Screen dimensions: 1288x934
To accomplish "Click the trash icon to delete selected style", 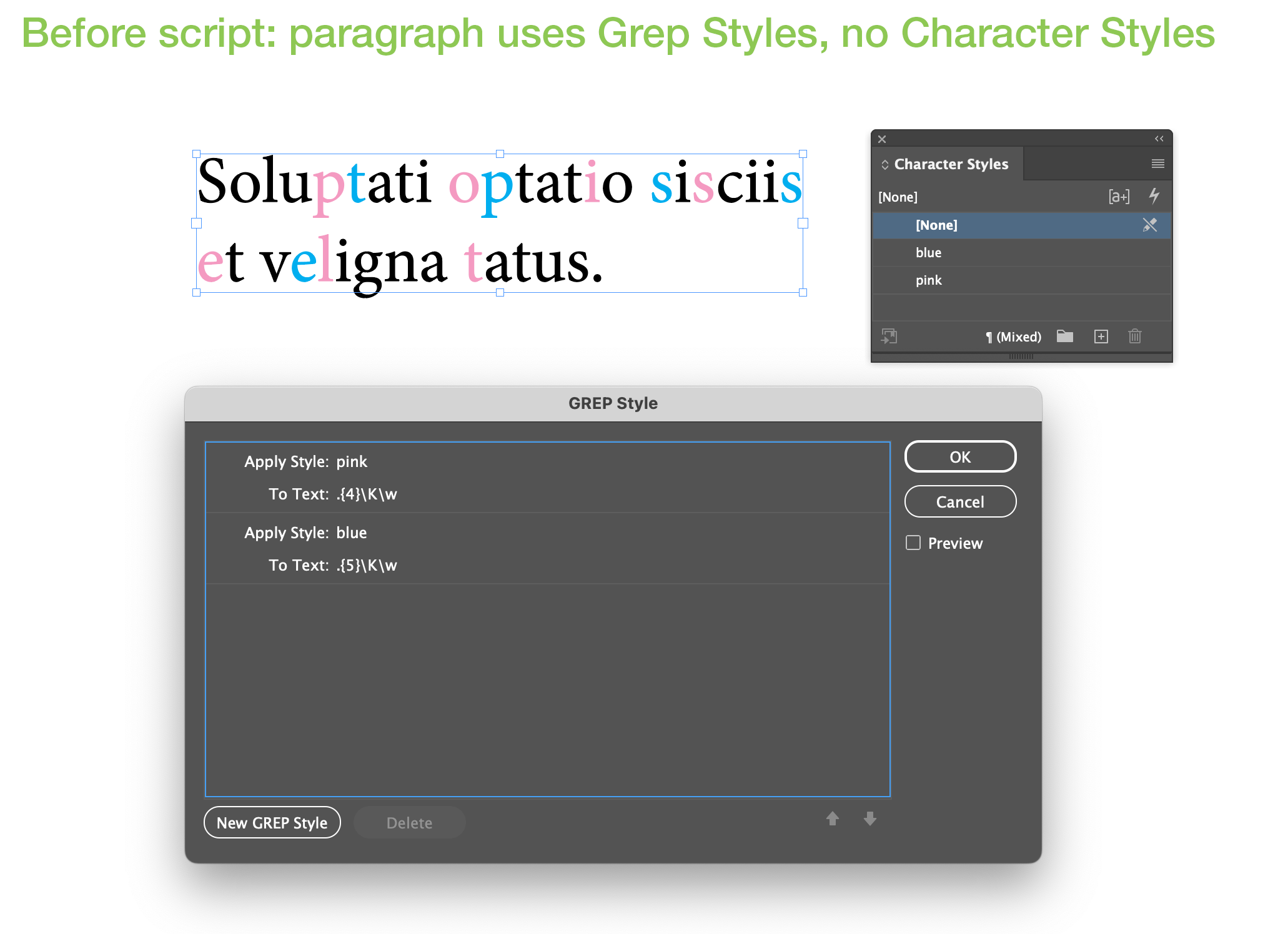I will (x=1135, y=337).
